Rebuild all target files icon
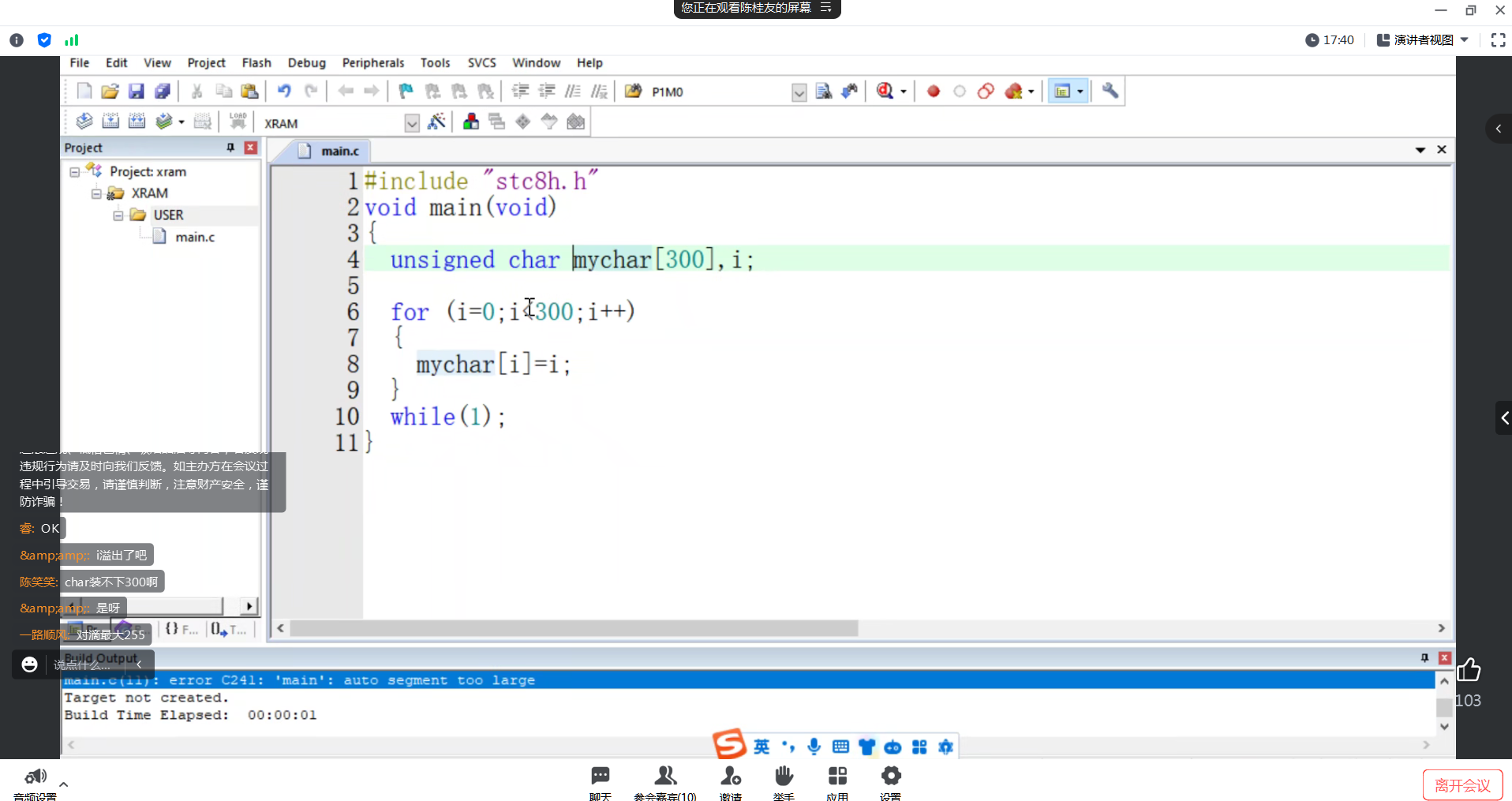The height and width of the screenshot is (801, 1512). [137, 122]
